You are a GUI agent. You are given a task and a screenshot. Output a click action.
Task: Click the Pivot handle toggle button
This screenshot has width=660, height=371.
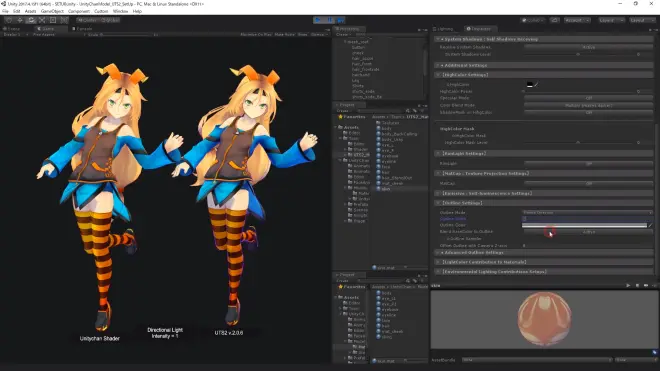tap(87, 20)
